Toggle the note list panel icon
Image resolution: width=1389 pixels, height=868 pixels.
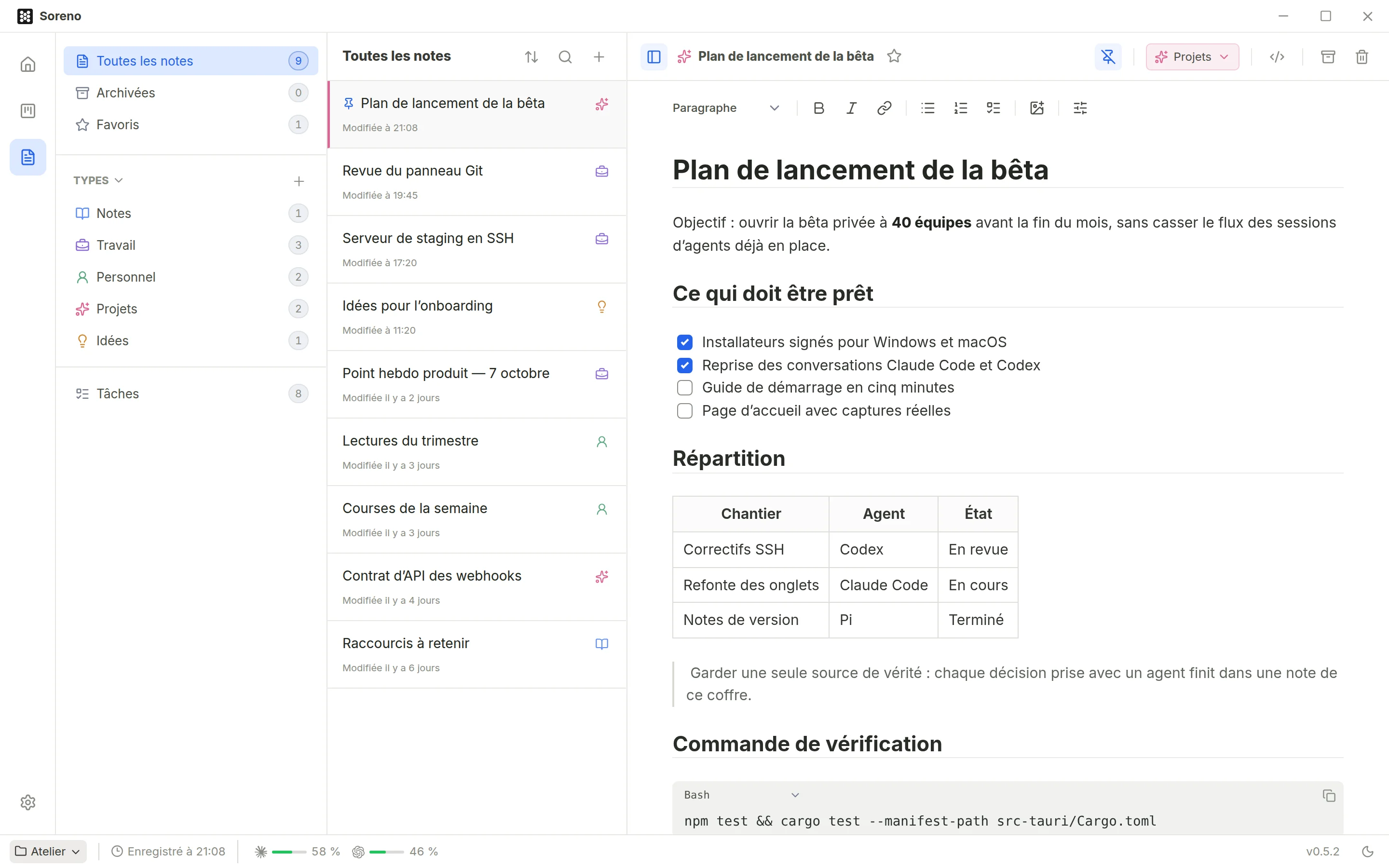654,57
